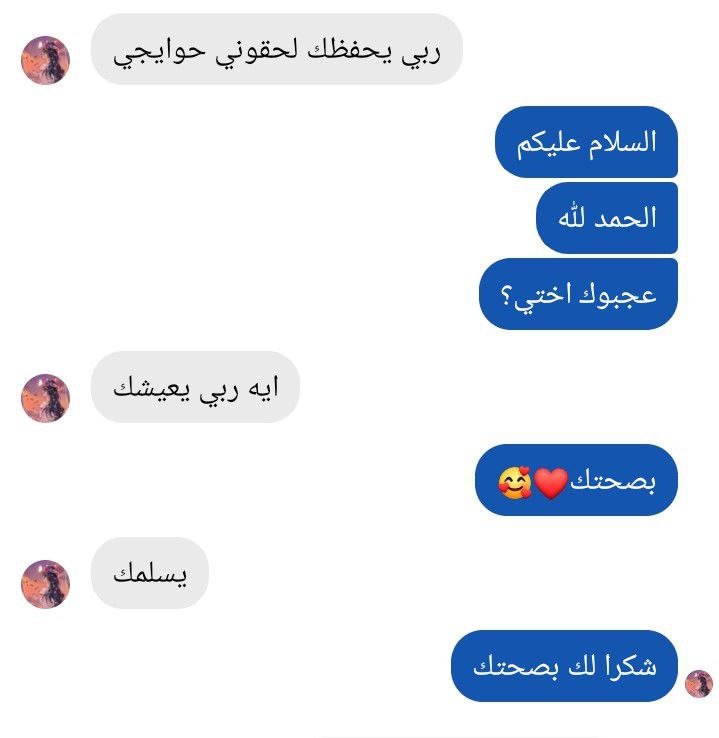Select the 'يسلمك' received message

pos(150,573)
